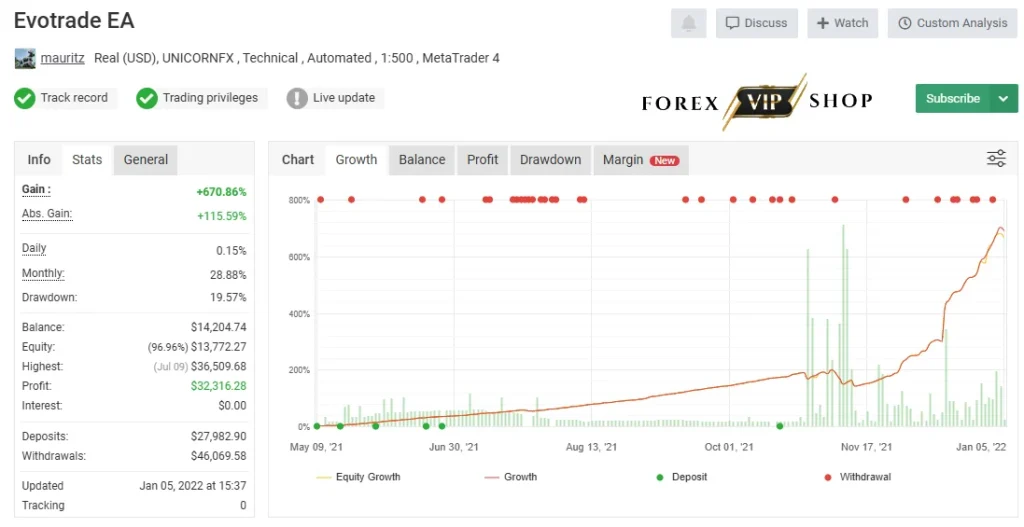Click the notification bell icon
Screen dimensions: 1024x527
tap(688, 24)
